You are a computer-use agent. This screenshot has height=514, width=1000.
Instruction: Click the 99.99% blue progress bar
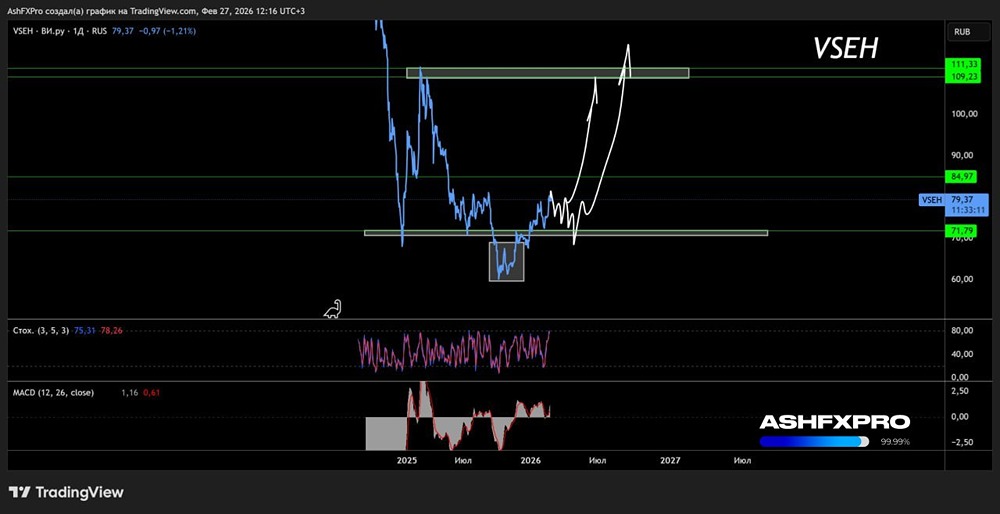[x=814, y=441]
